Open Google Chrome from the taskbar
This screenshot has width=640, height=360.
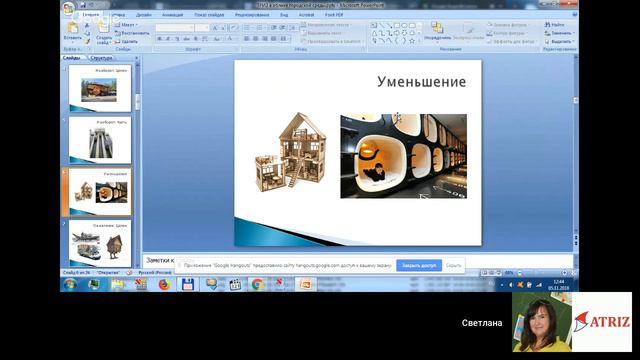tap(257, 284)
